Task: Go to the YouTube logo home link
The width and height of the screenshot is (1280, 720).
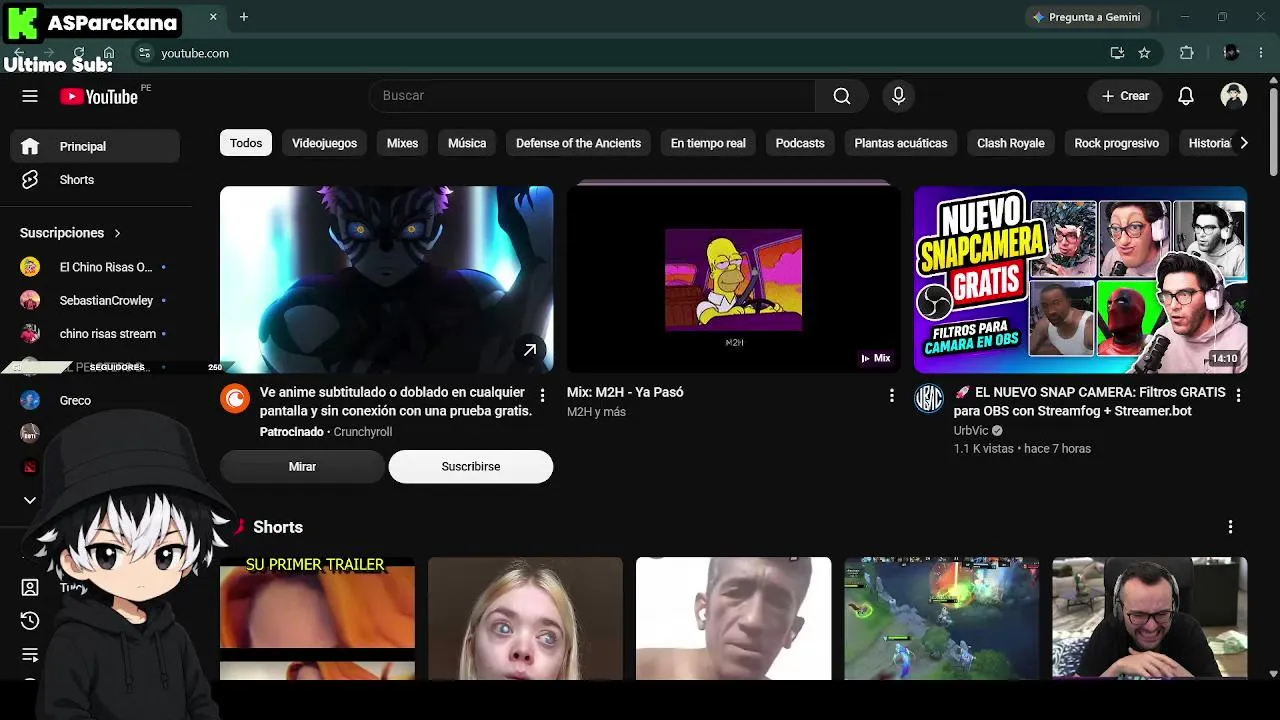Action: coord(99,96)
